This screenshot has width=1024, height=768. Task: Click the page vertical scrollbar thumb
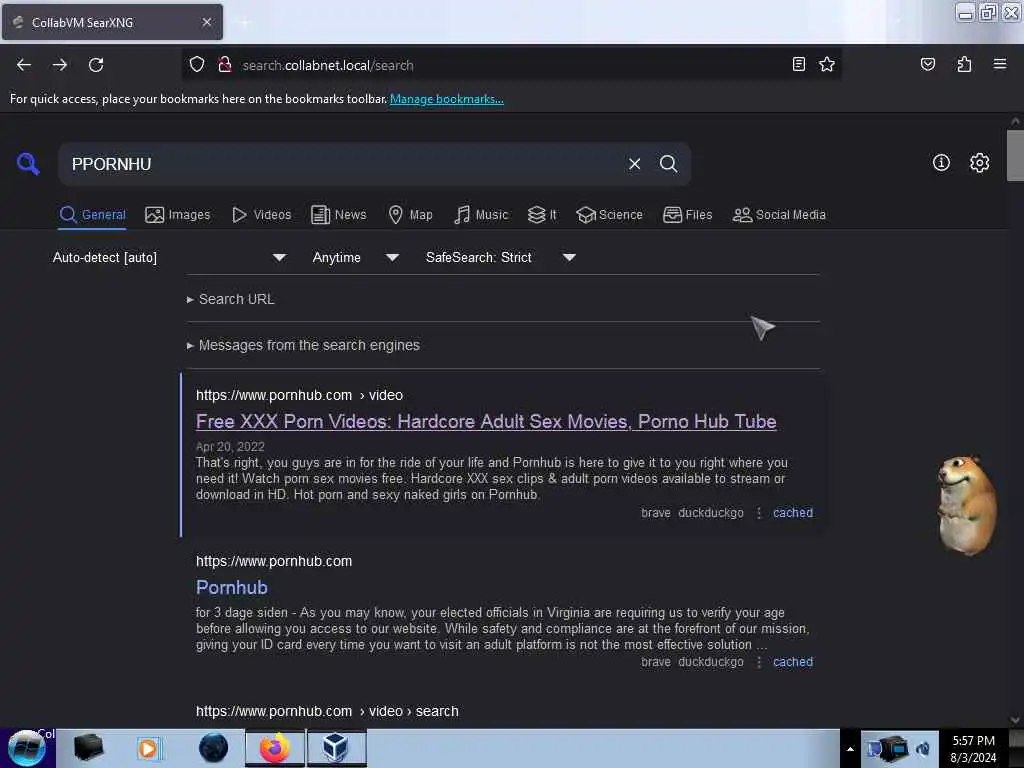(1015, 155)
